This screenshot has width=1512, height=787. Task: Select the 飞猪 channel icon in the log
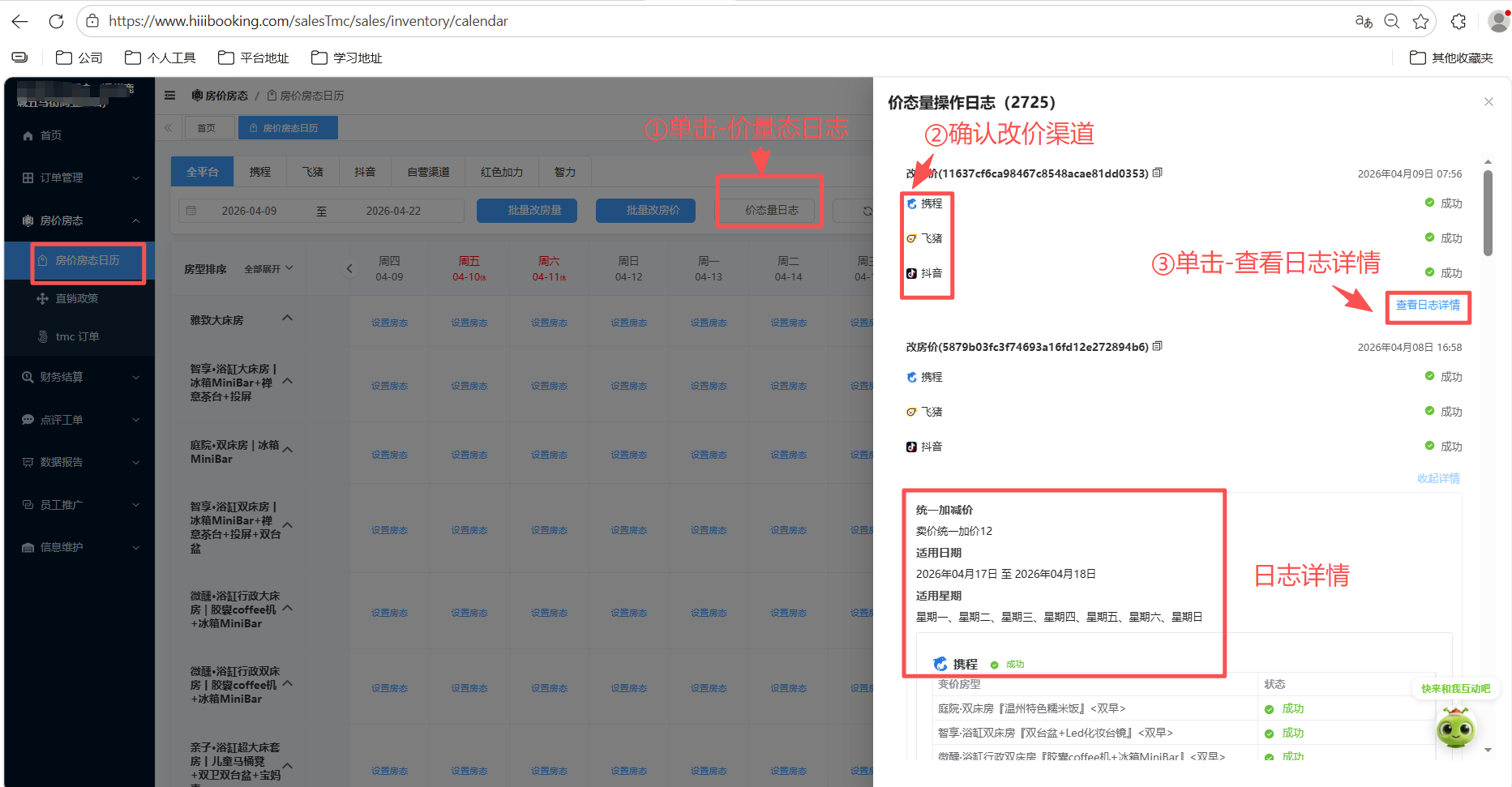(x=910, y=238)
